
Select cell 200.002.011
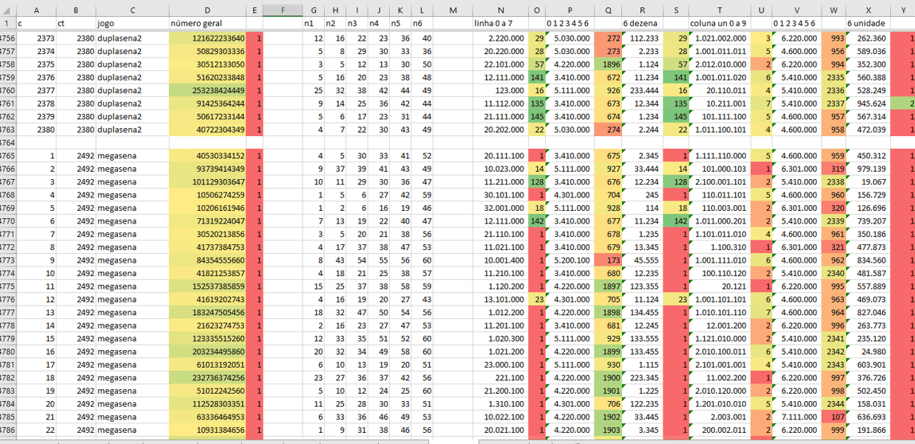(720, 430)
